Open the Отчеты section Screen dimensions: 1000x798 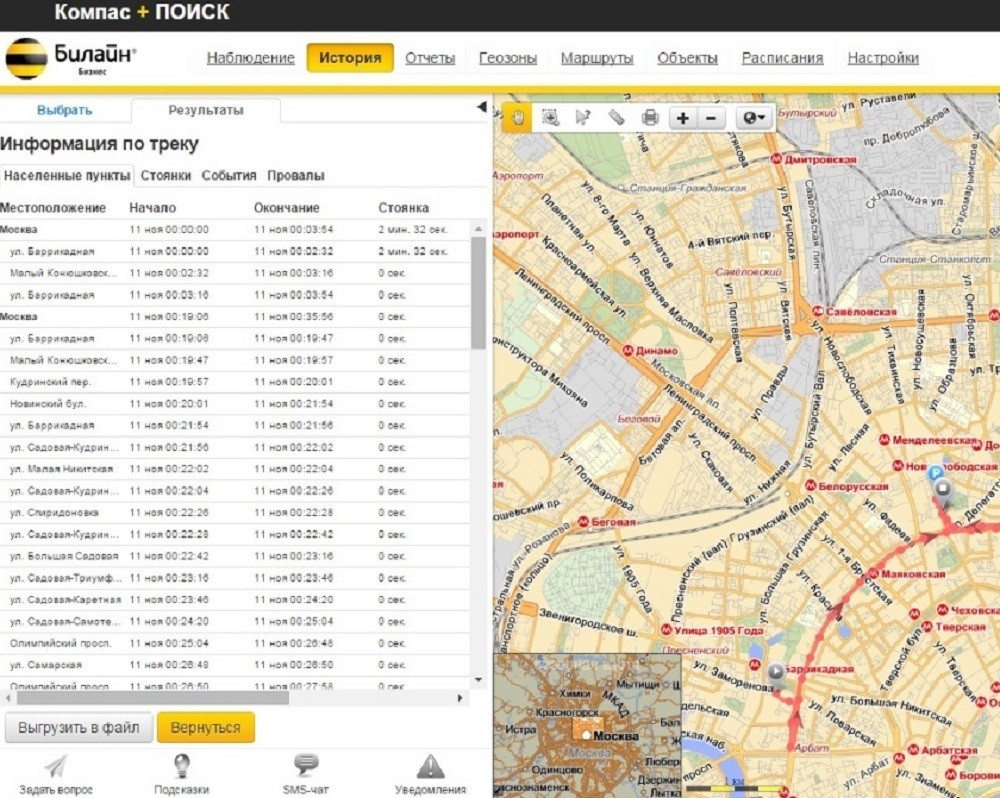430,58
